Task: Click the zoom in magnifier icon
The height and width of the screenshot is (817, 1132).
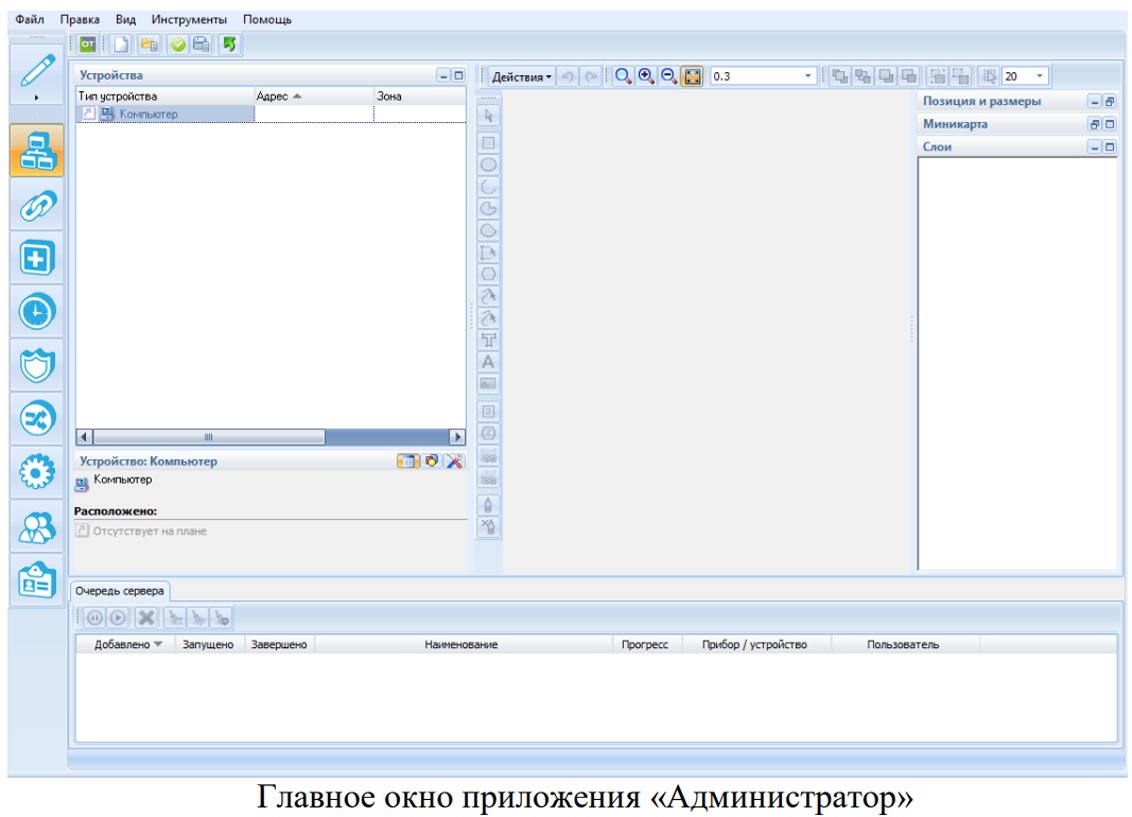Action: click(x=646, y=77)
